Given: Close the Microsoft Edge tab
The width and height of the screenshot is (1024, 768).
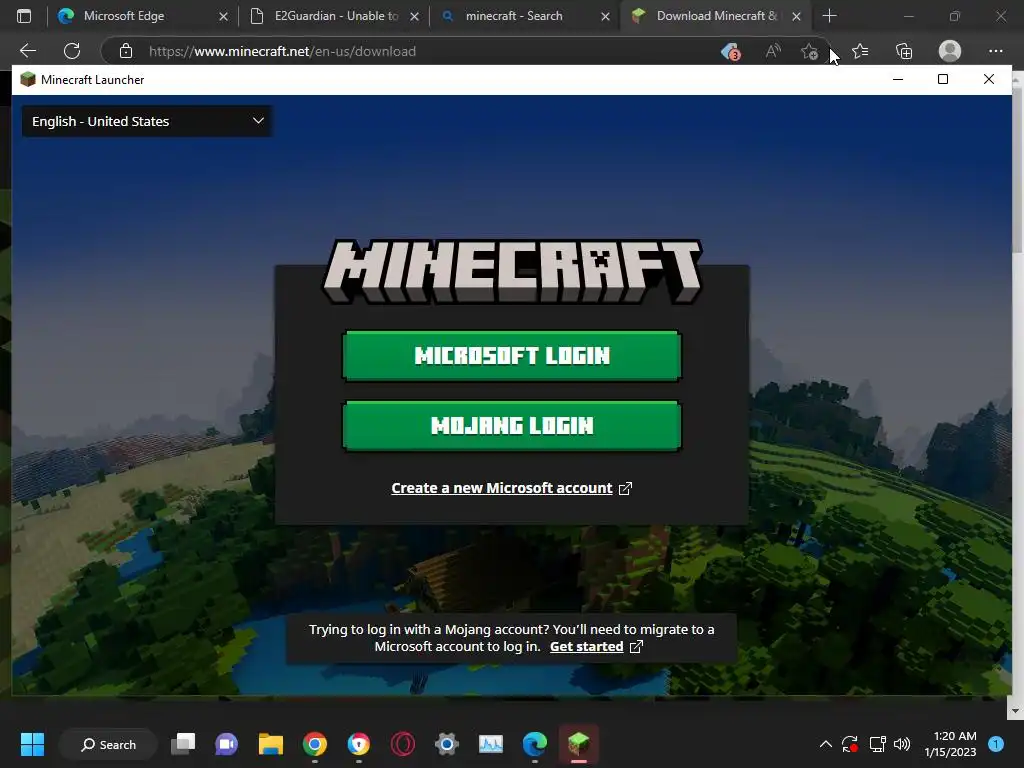Looking at the screenshot, I should pos(223,16).
